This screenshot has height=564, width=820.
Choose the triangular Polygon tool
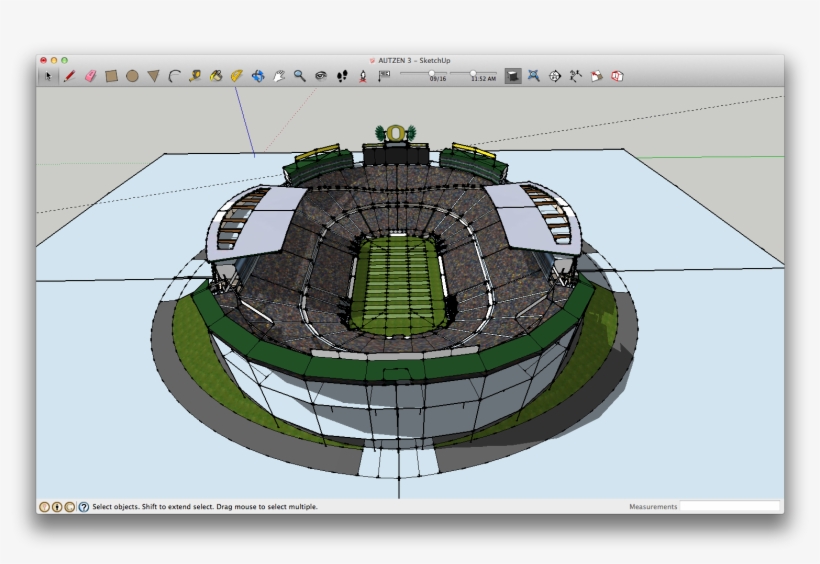[x=153, y=76]
